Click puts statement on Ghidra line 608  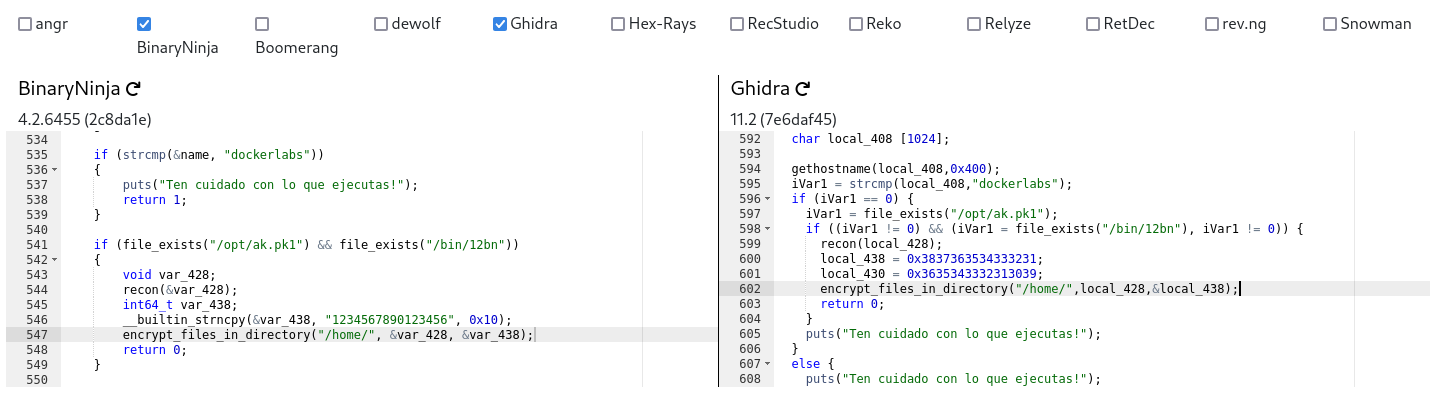[953, 379]
